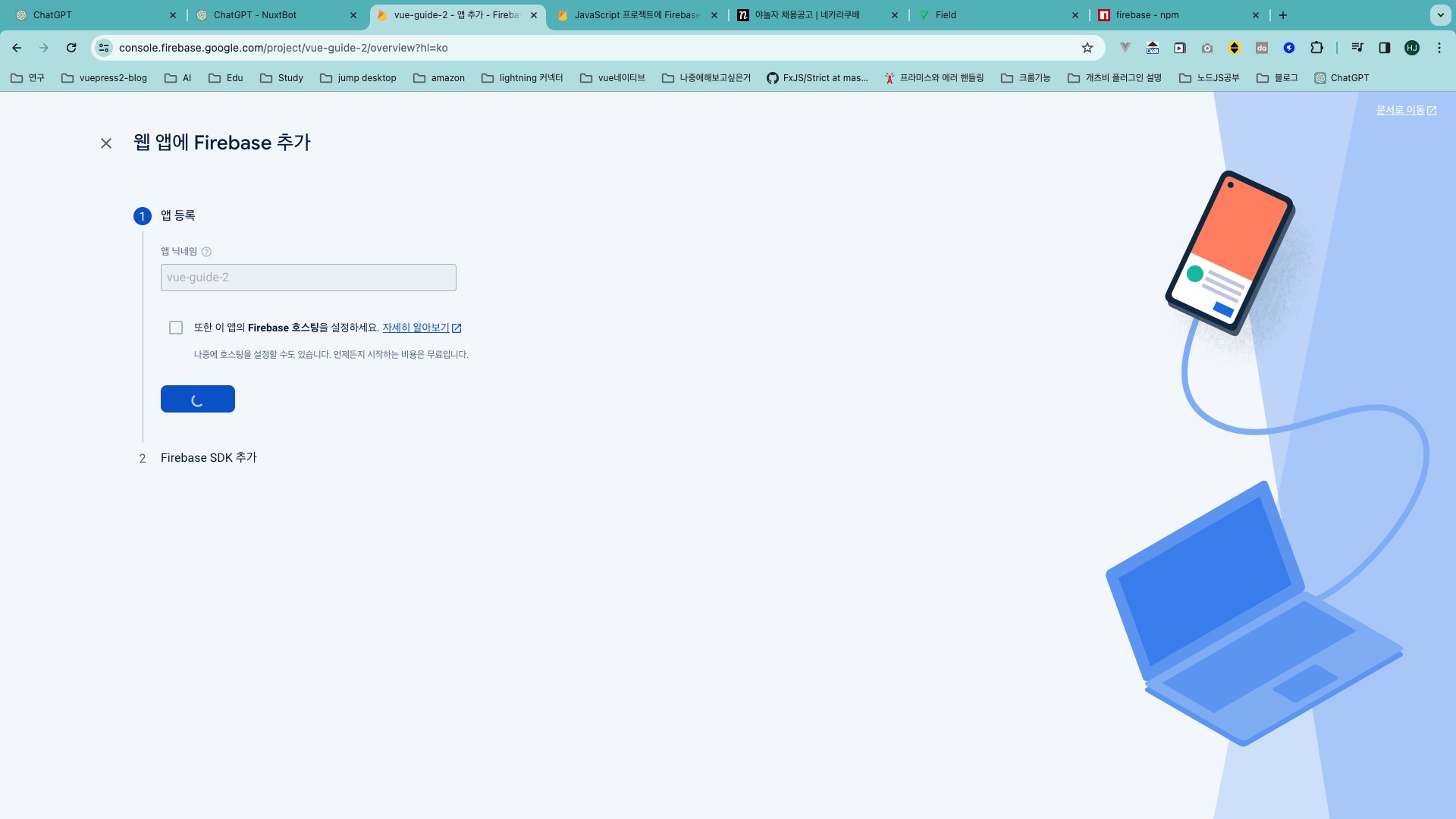Open the Chrome three-dot menu
Image resolution: width=1456 pixels, height=819 pixels.
tap(1439, 48)
